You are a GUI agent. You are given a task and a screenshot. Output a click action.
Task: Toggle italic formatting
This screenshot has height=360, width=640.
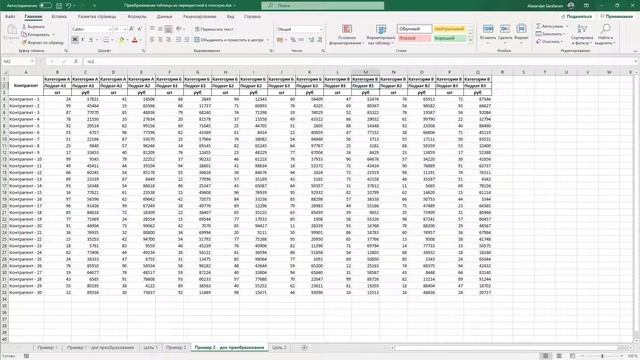point(83,40)
